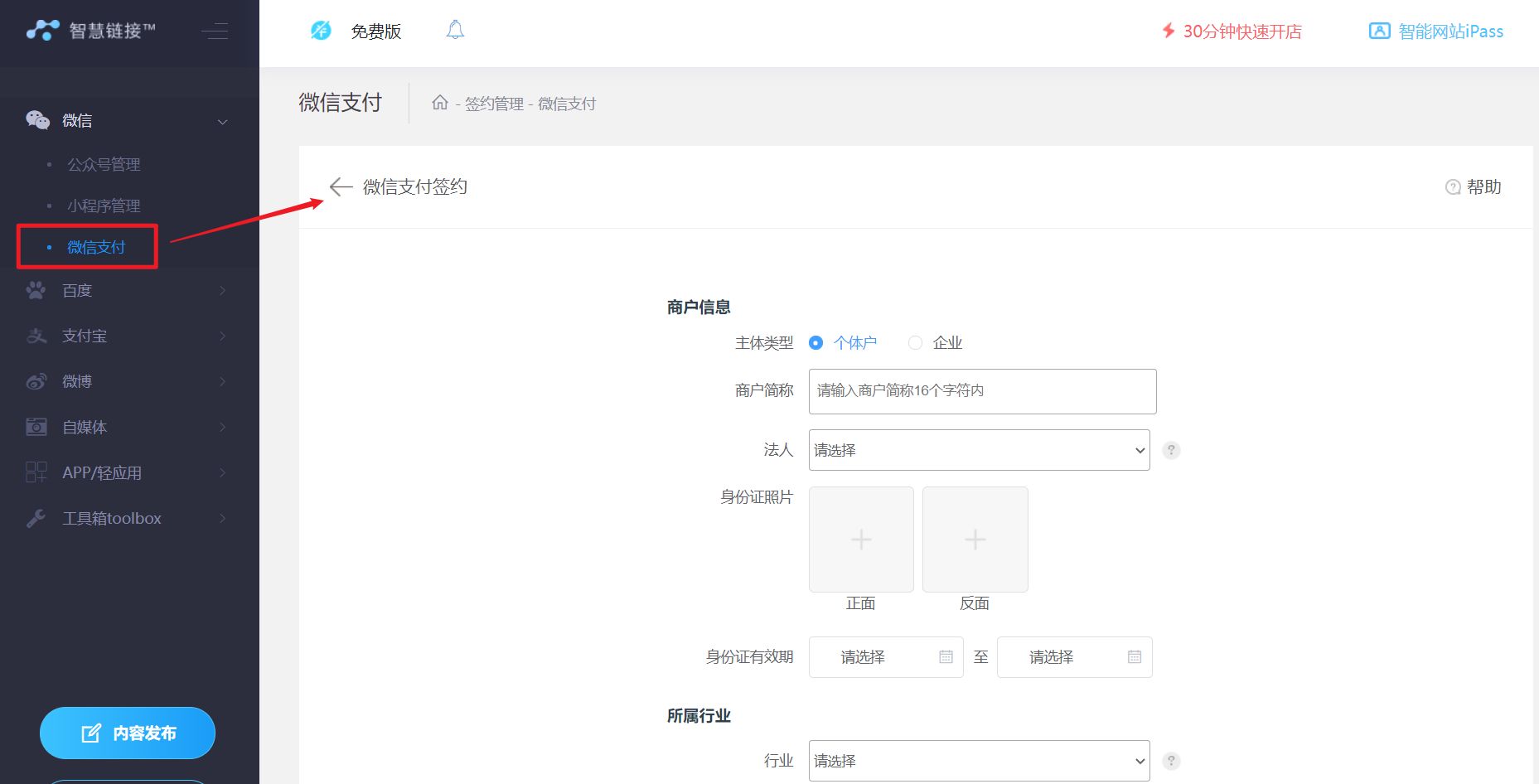The height and width of the screenshot is (784, 1539).
Task: Open 小程序管理 in sidebar
Action: point(104,206)
